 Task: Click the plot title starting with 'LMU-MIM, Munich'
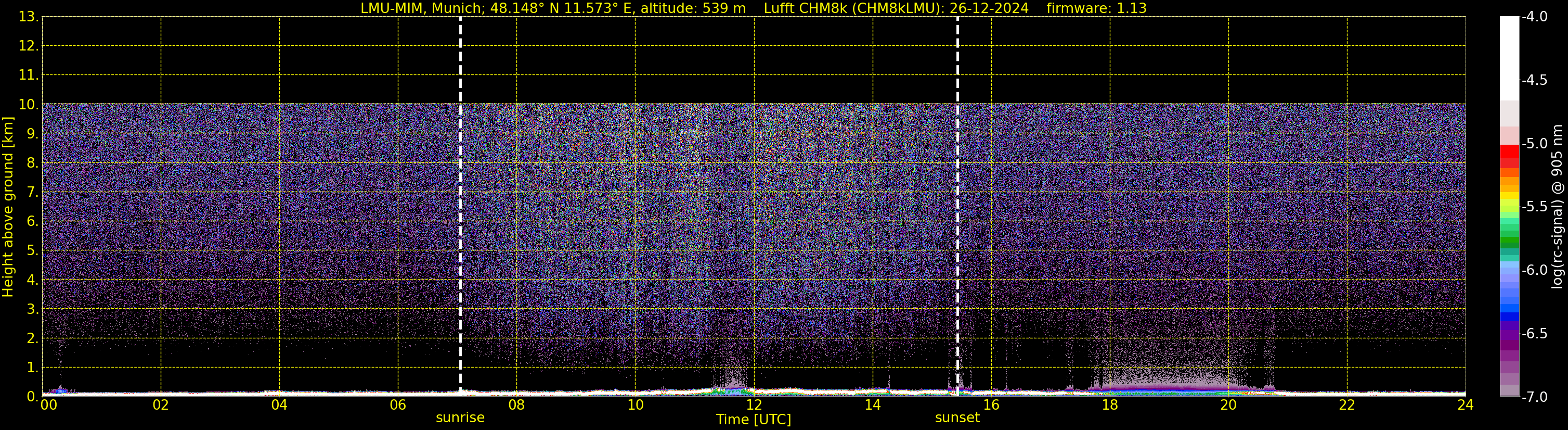[x=754, y=8]
